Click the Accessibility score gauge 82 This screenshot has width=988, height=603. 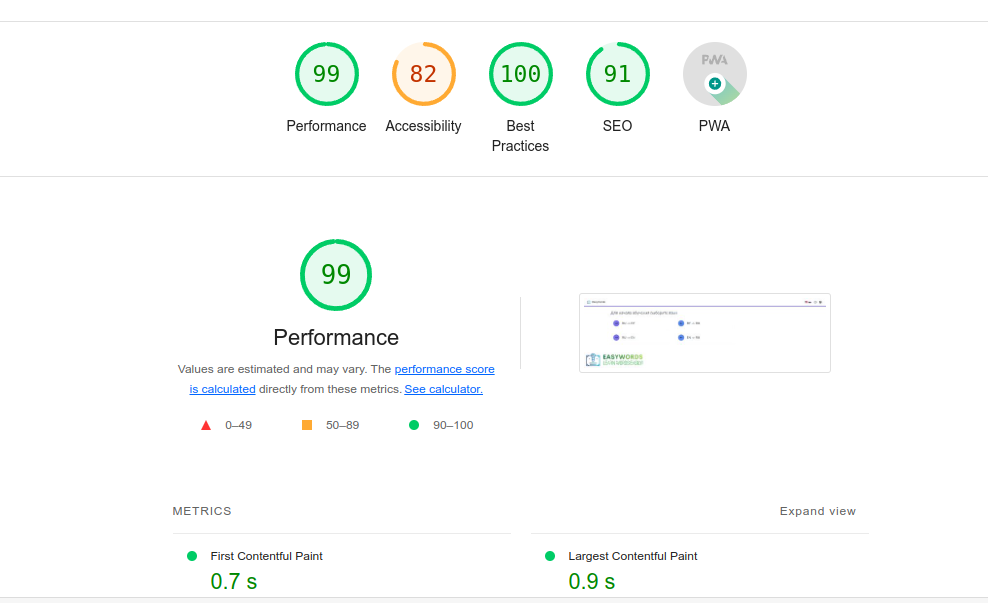coord(423,74)
